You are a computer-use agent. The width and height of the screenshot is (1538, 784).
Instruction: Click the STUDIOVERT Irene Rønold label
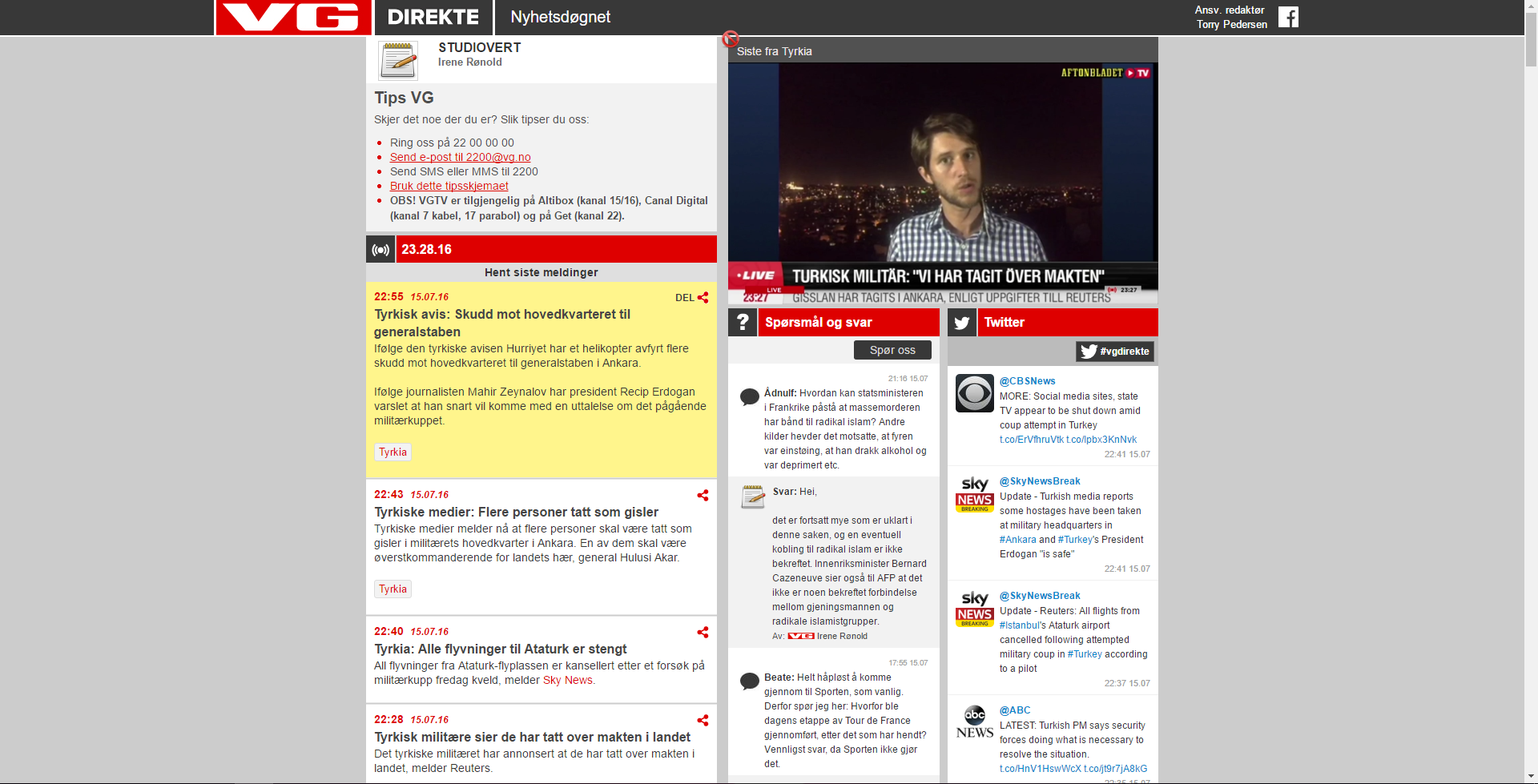480,54
